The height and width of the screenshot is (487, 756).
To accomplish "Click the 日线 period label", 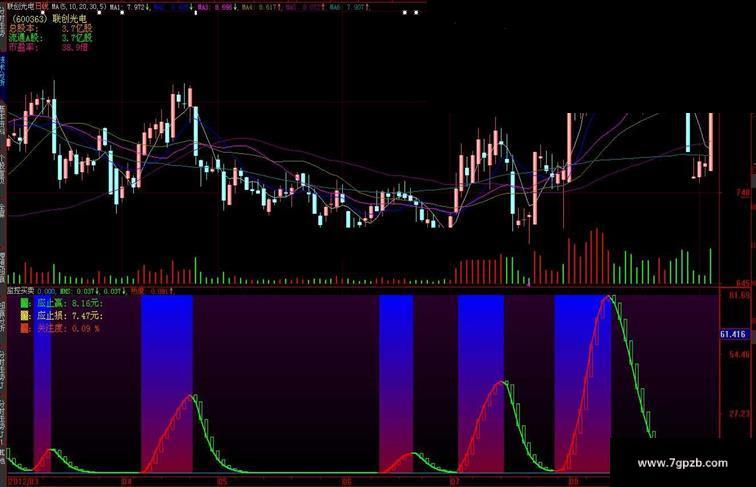I will (x=42, y=7).
